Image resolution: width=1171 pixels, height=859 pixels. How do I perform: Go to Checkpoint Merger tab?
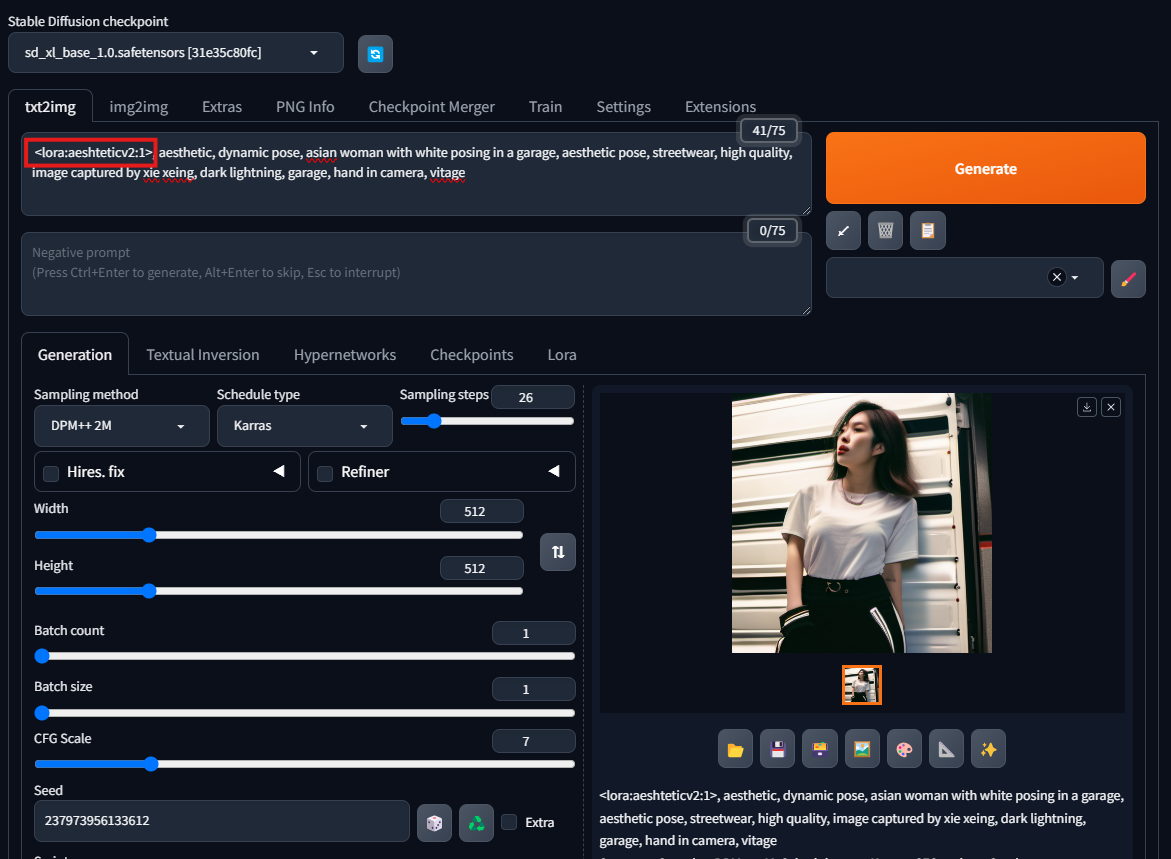432,107
